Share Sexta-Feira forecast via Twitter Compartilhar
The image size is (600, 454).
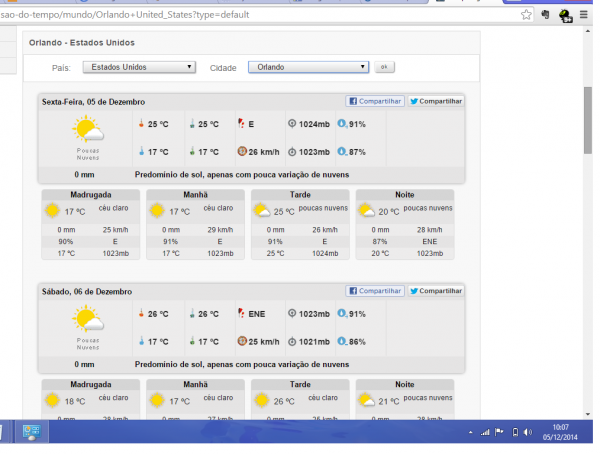[x=435, y=101]
